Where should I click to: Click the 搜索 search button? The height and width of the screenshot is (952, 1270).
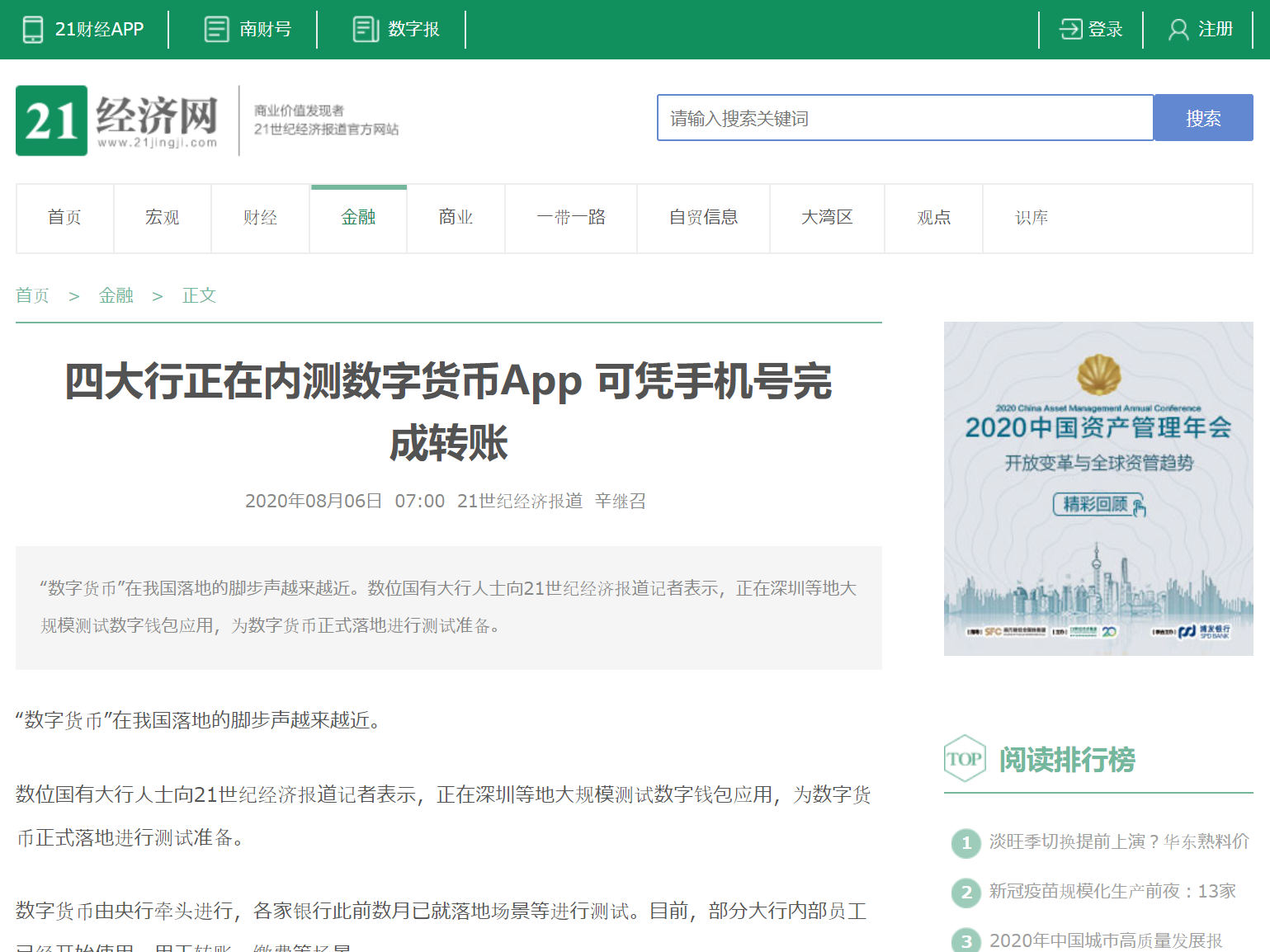(1202, 117)
